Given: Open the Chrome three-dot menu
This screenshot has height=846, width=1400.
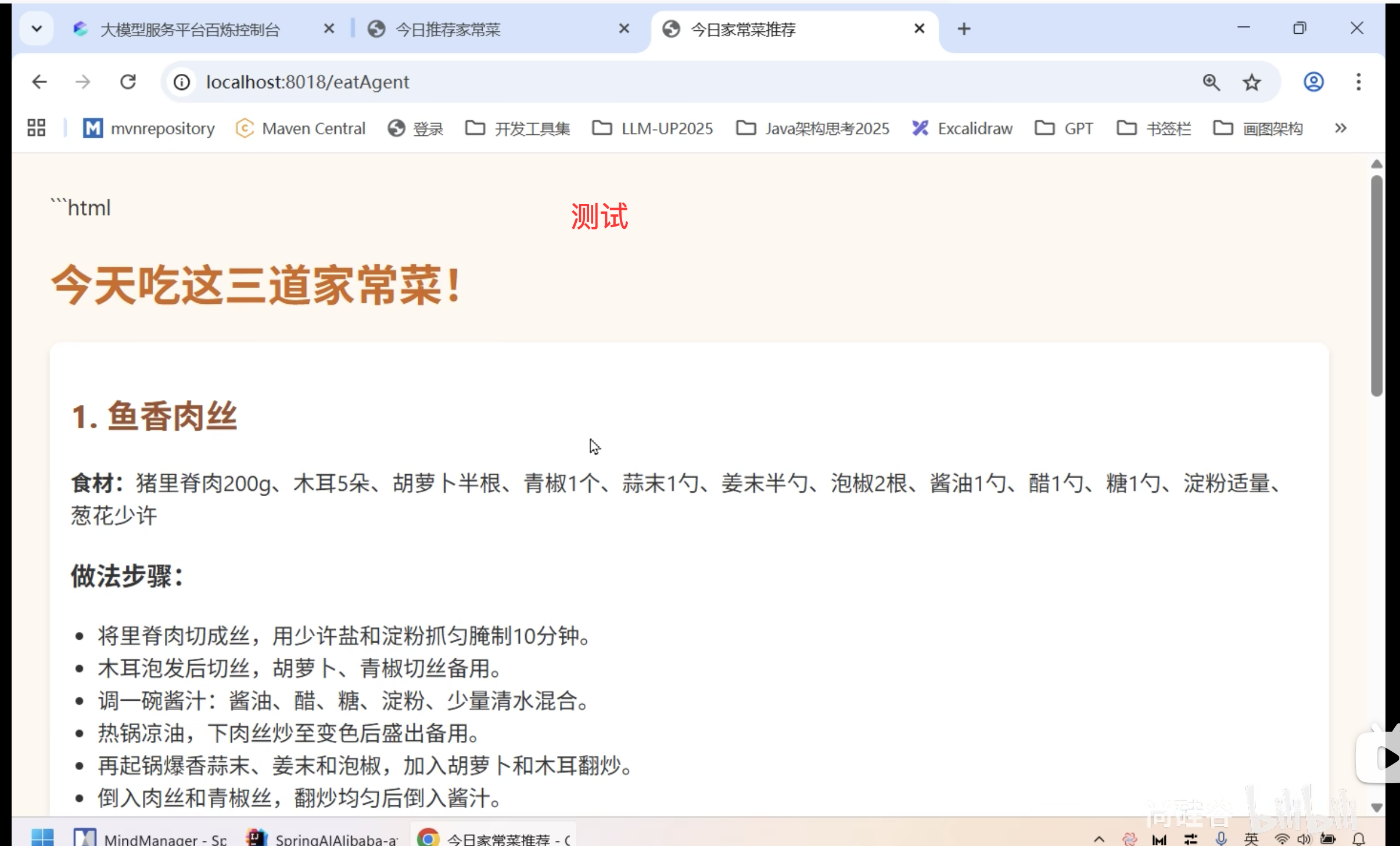Looking at the screenshot, I should (1358, 82).
